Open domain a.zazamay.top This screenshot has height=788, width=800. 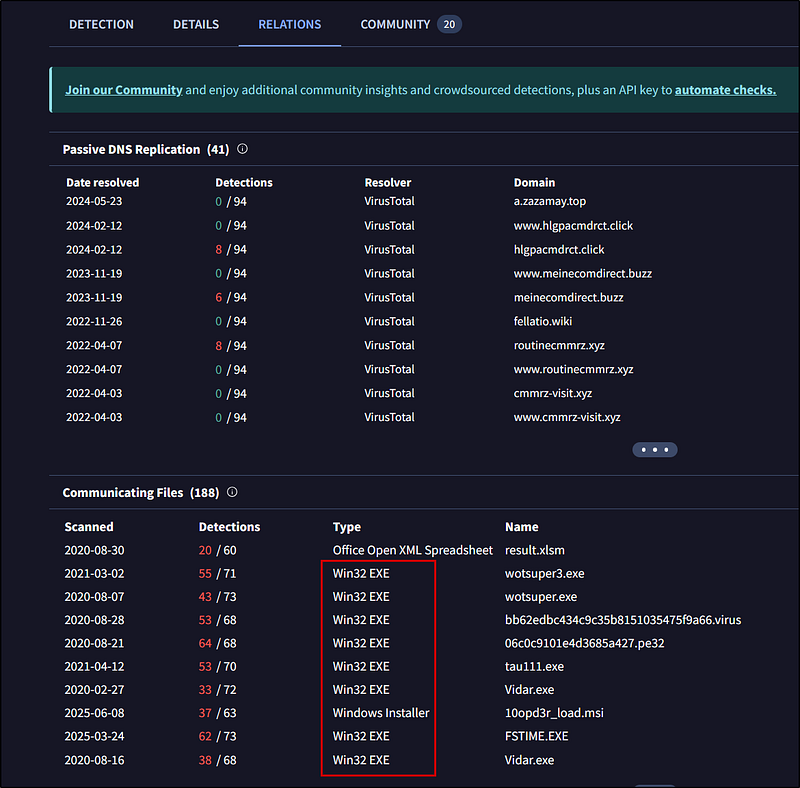click(549, 201)
